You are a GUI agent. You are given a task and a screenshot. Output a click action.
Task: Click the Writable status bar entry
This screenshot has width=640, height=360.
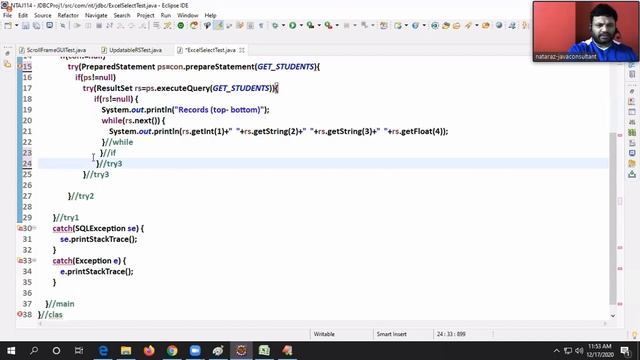(x=324, y=334)
